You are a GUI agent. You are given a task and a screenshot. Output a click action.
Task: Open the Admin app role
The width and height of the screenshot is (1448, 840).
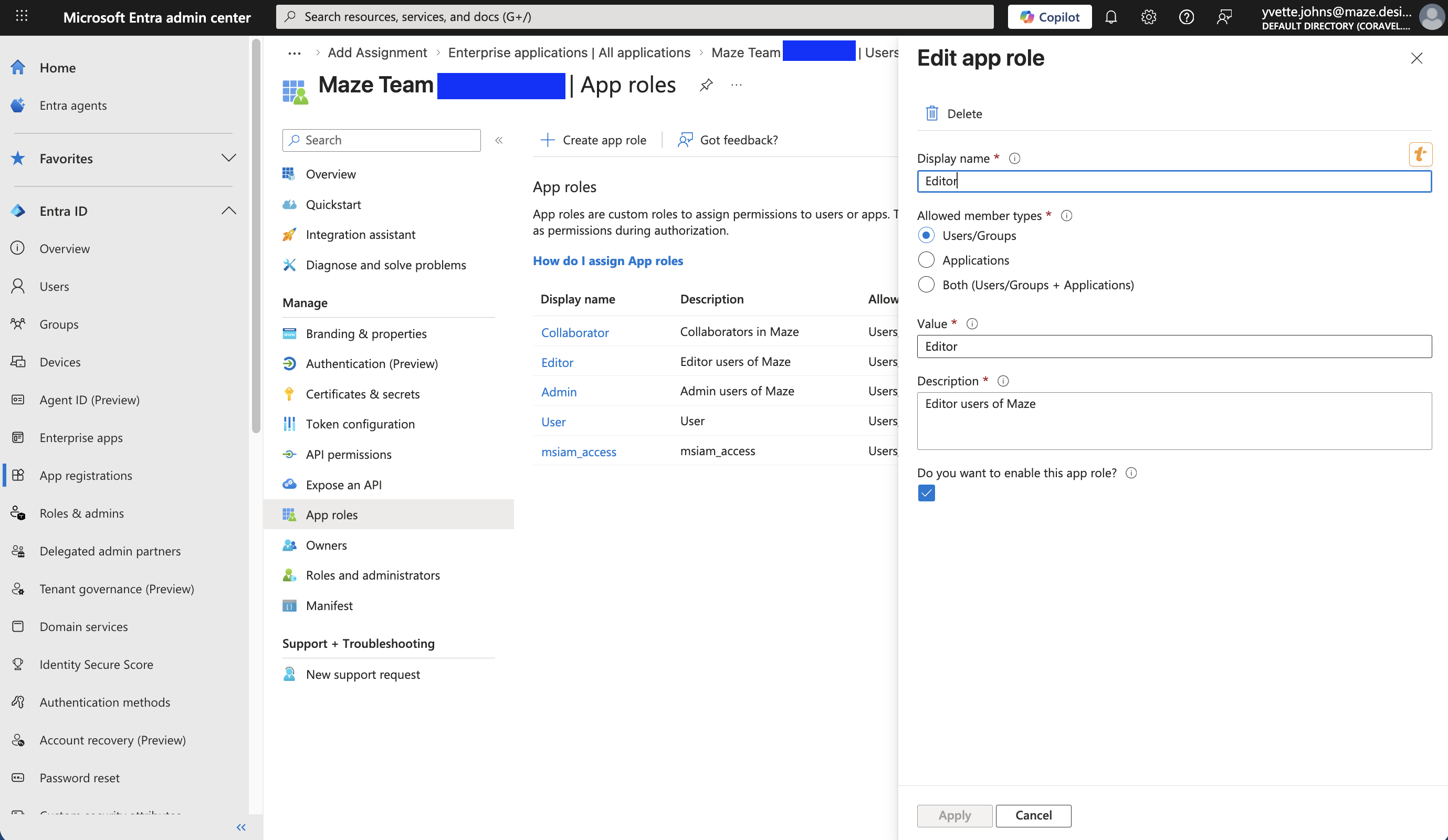559,392
